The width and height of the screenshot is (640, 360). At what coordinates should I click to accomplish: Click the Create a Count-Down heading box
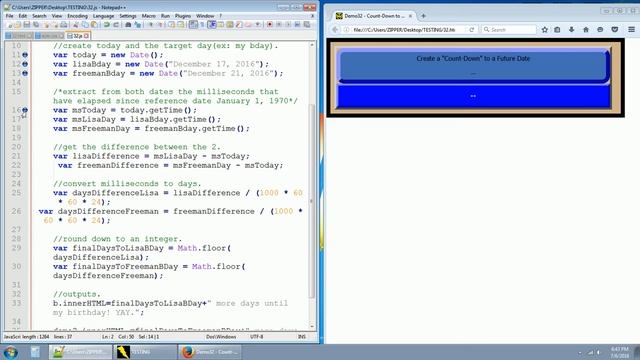tap(473, 65)
